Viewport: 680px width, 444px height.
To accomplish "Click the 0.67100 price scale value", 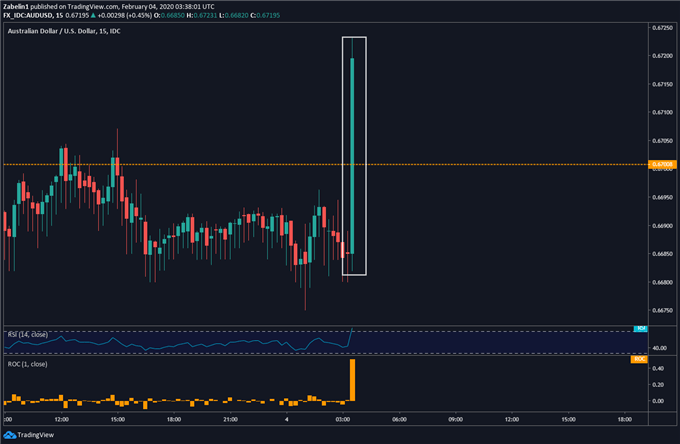I will [662, 112].
